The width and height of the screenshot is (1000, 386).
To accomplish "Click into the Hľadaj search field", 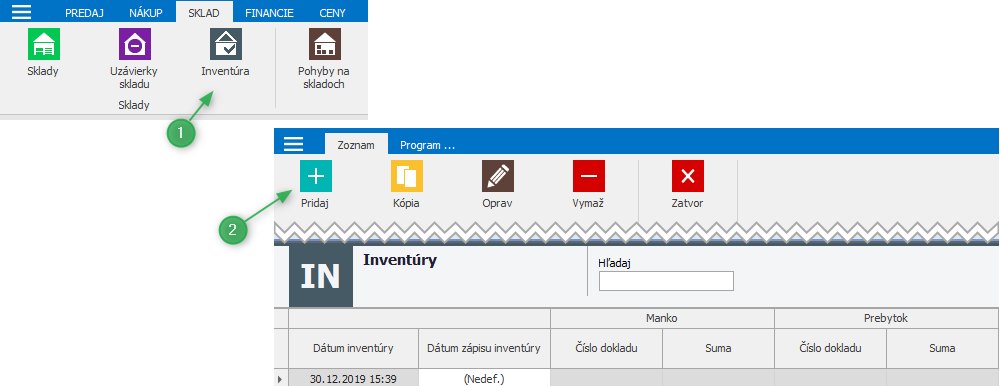I will tap(666, 281).
